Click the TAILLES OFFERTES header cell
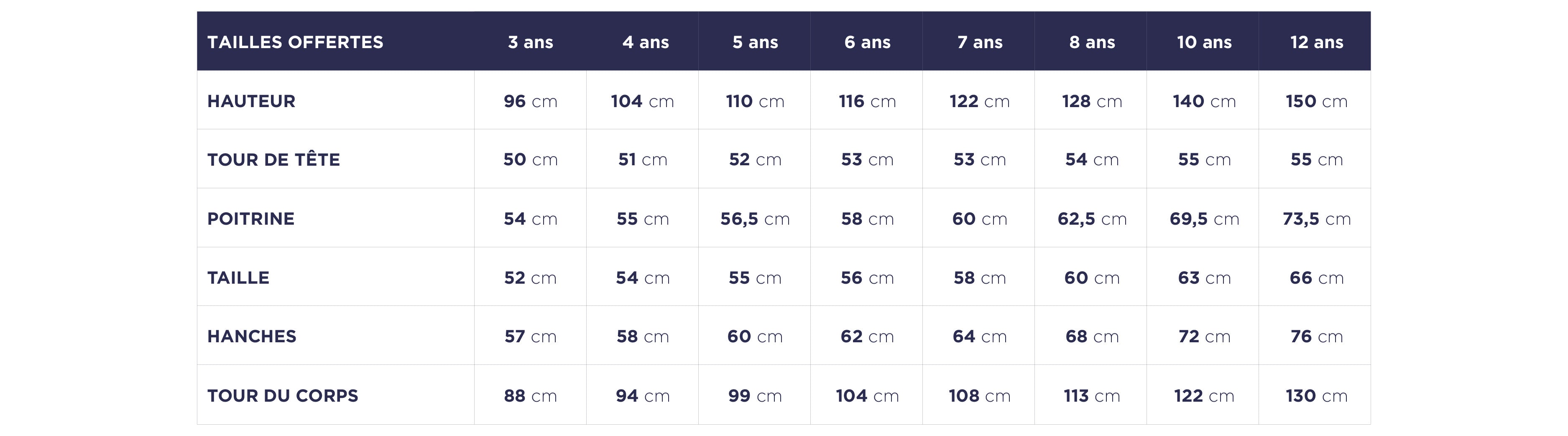Image resolution: width=1568 pixels, height=436 pixels. [295, 42]
